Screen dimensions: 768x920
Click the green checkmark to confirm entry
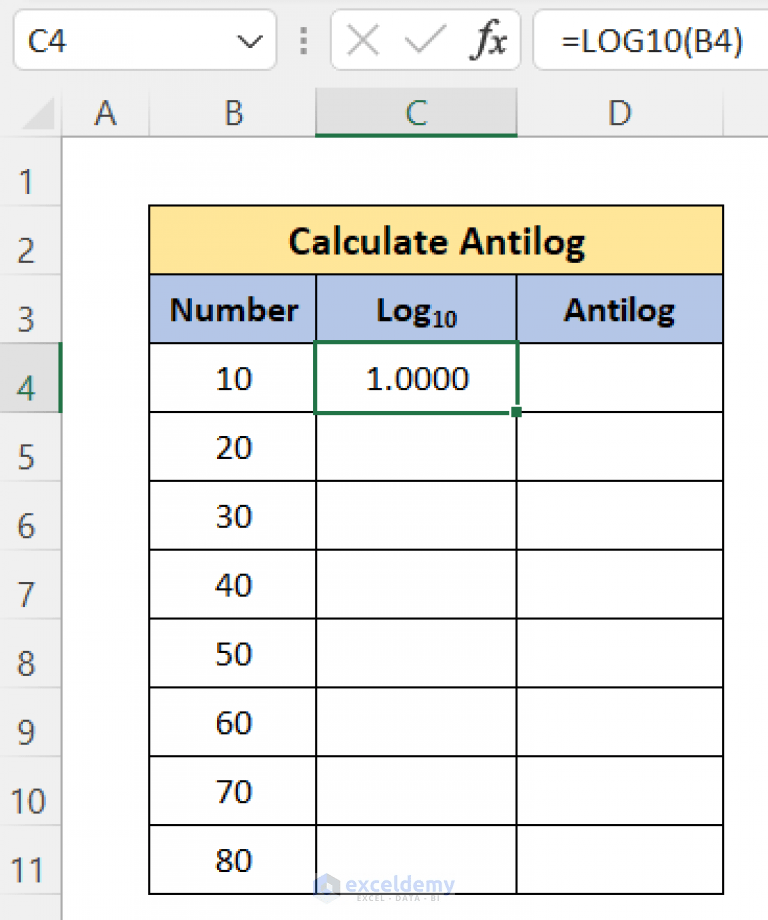tap(424, 40)
